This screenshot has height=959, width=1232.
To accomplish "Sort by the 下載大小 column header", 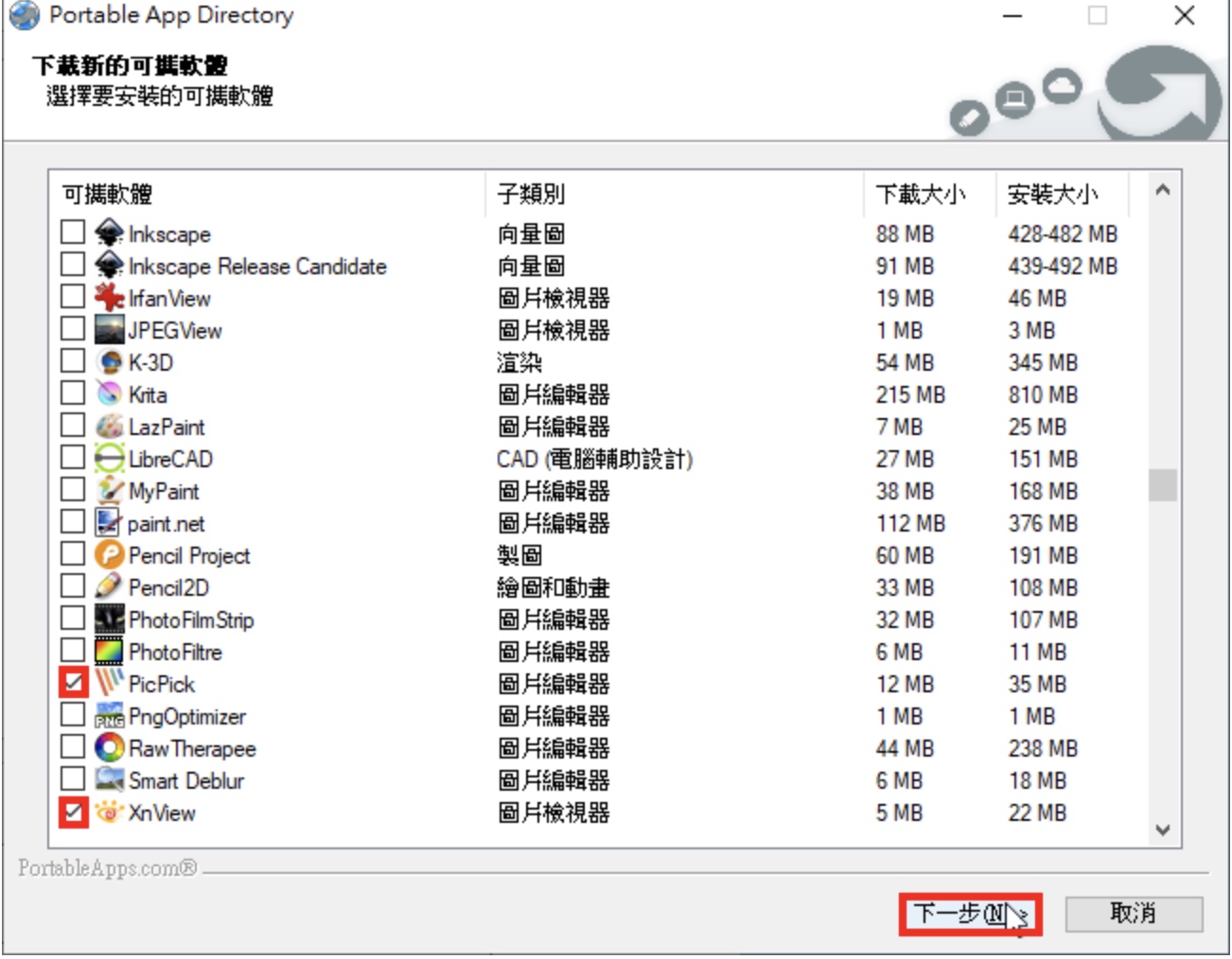I will [x=929, y=194].
